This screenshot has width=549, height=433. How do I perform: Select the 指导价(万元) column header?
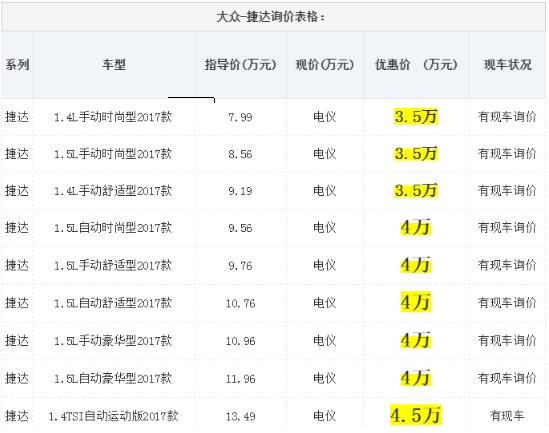pos(241,64)
